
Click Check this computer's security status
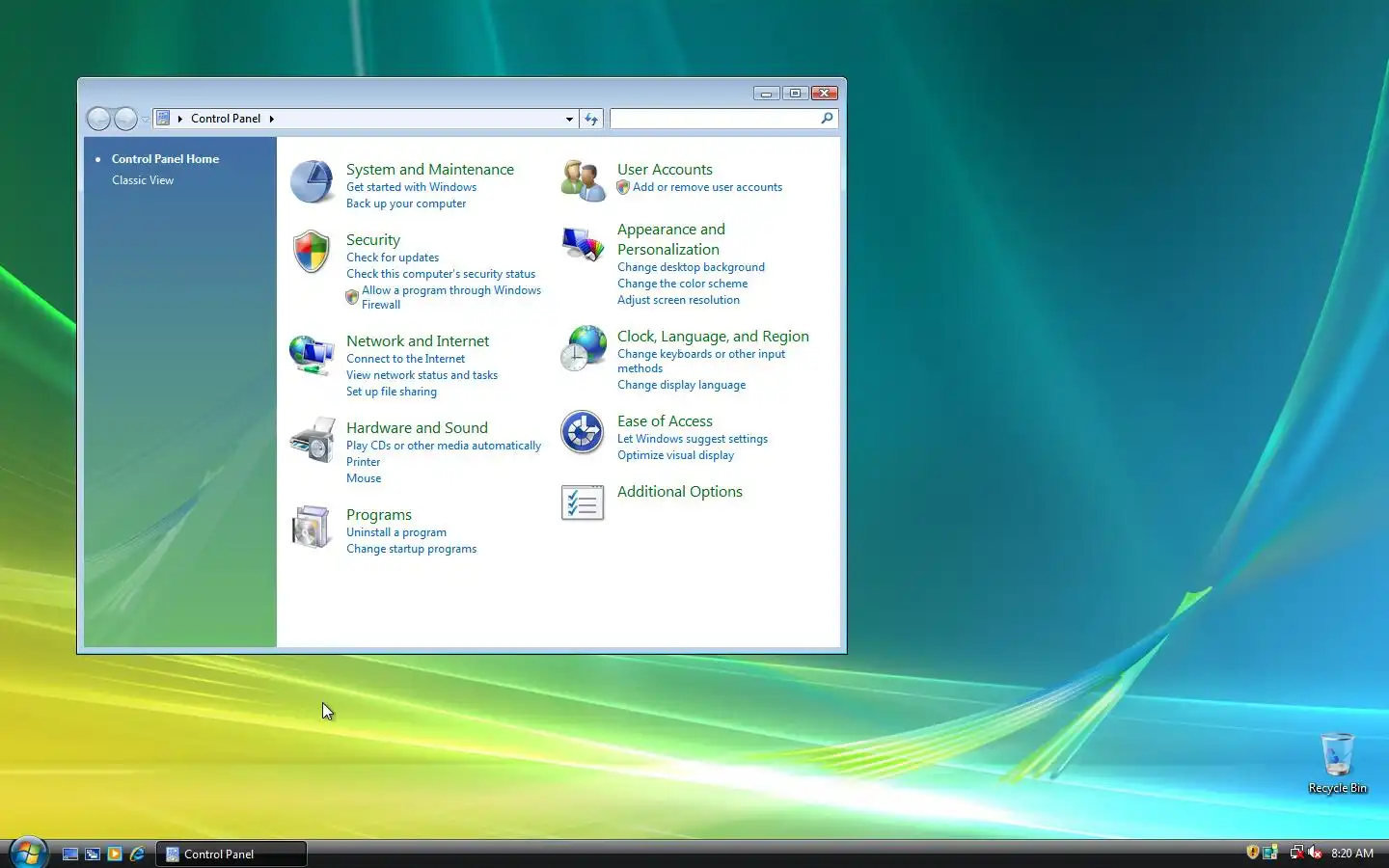click(441, 274)
